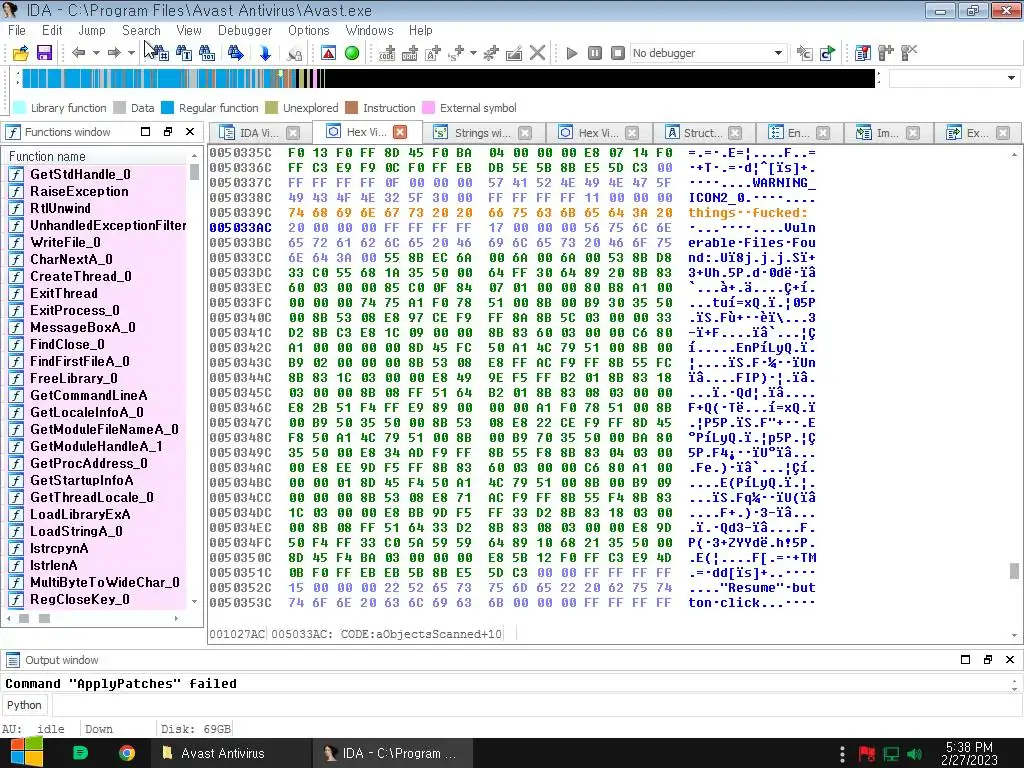Sort by Function name column header
The height and width of the screenshot is (768, 1024).
coord(97,156)
